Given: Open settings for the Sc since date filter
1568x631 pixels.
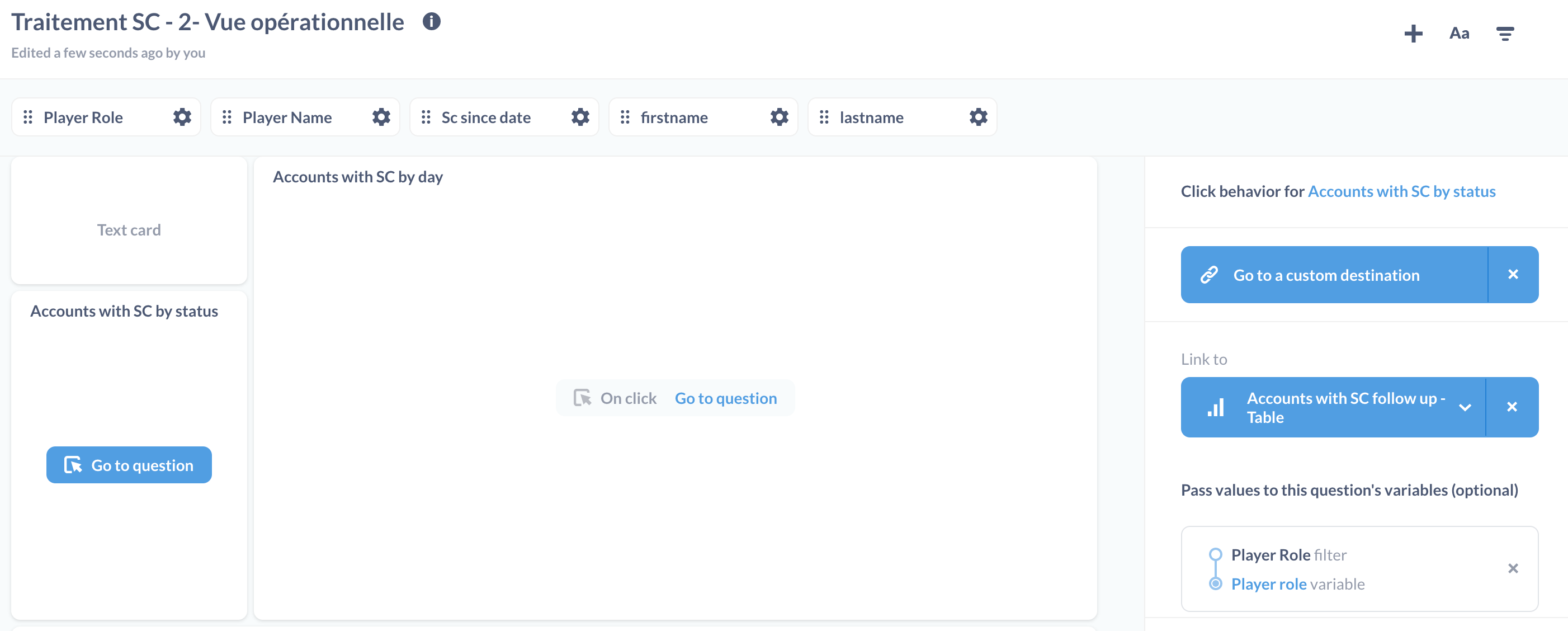Looking at the screenshot, I should tap(579, 117).
